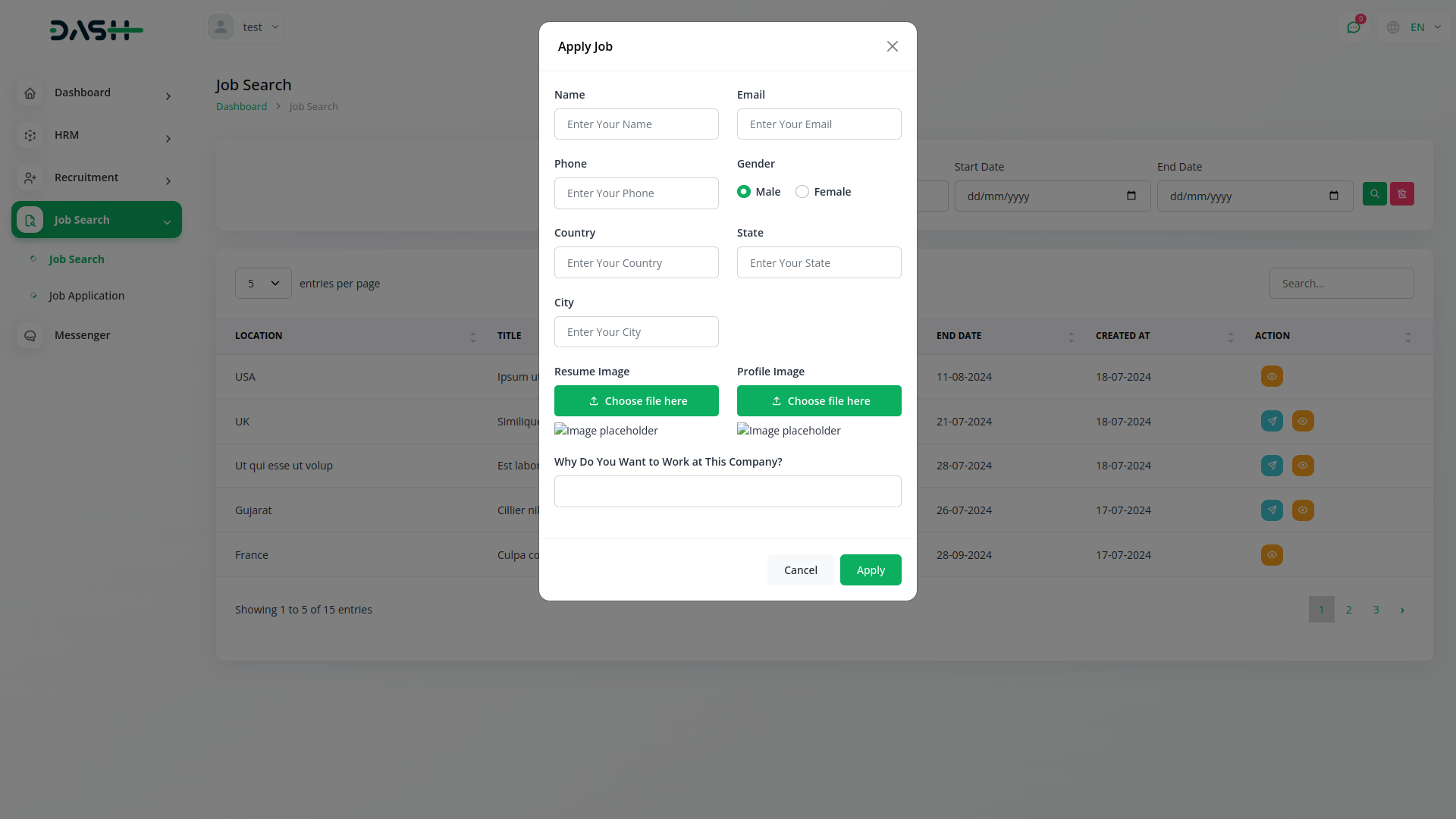Viewport: 1456px width, 819px height.
Task: Open the messenger chat notification icon
Action: pos(1354,27)
